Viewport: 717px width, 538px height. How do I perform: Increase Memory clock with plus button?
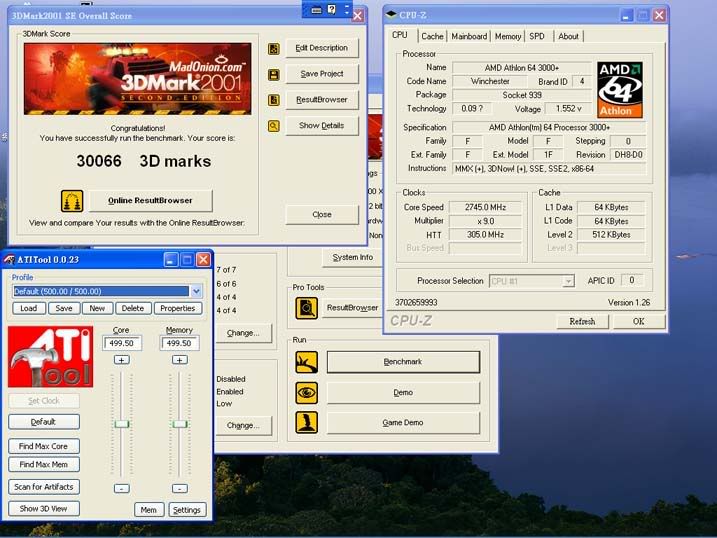180,360
